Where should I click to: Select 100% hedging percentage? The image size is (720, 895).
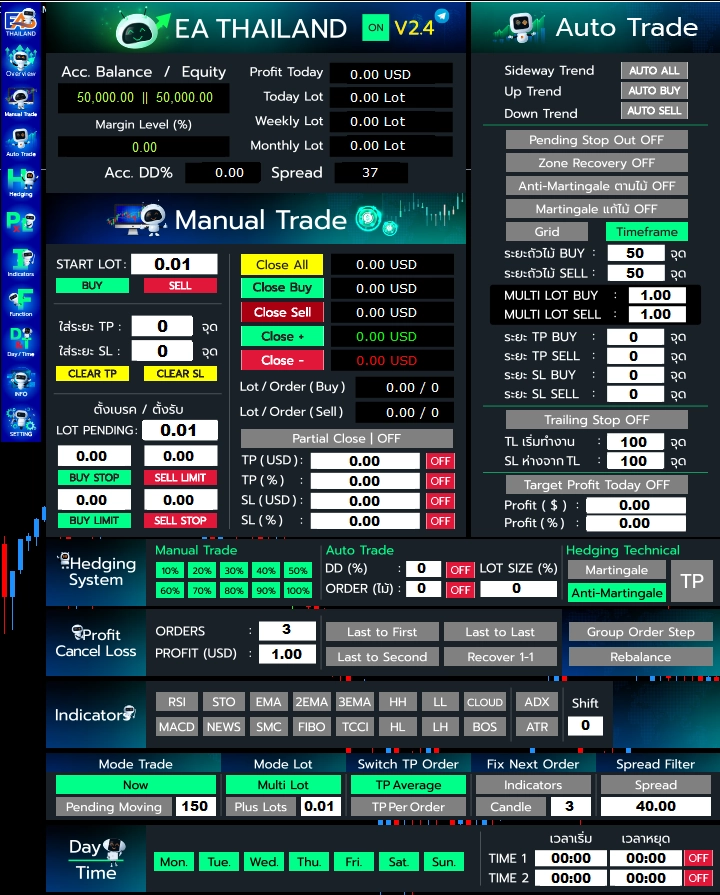tap(297, 590)
